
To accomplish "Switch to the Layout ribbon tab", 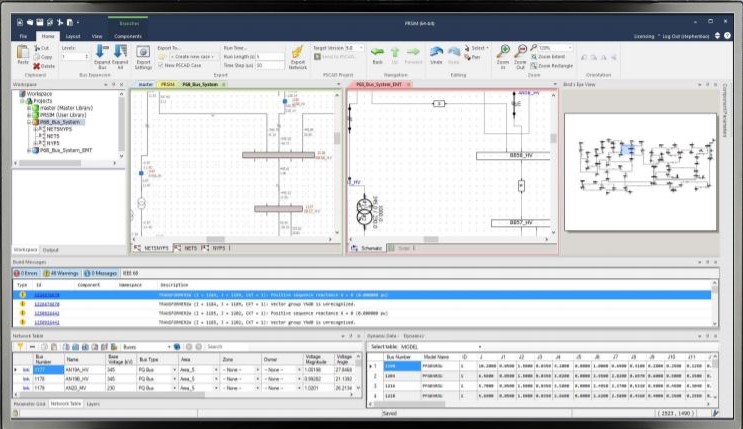I will (x=72, y=37).
